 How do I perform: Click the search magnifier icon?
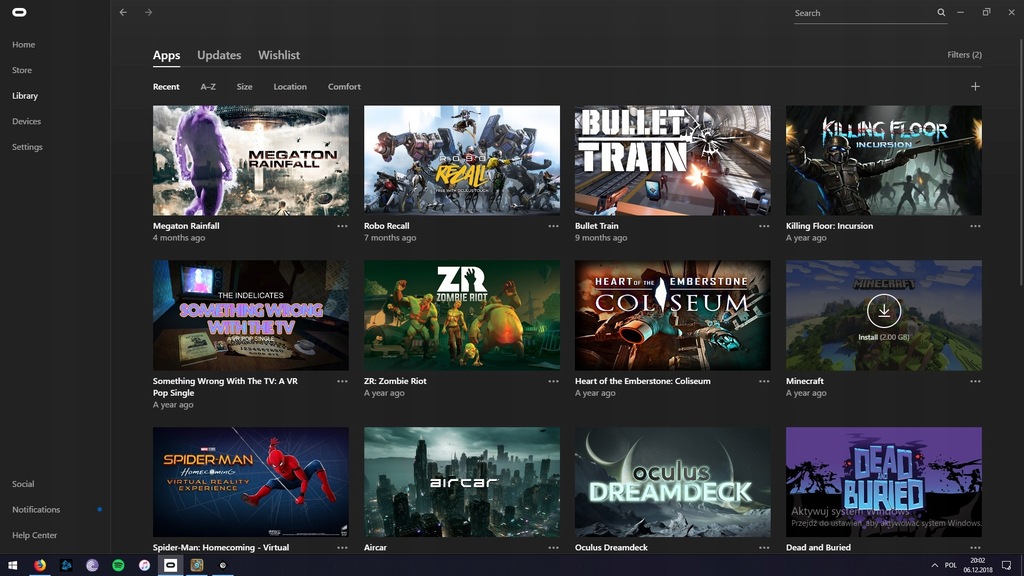pyautogui.click(x=941, y=12)
